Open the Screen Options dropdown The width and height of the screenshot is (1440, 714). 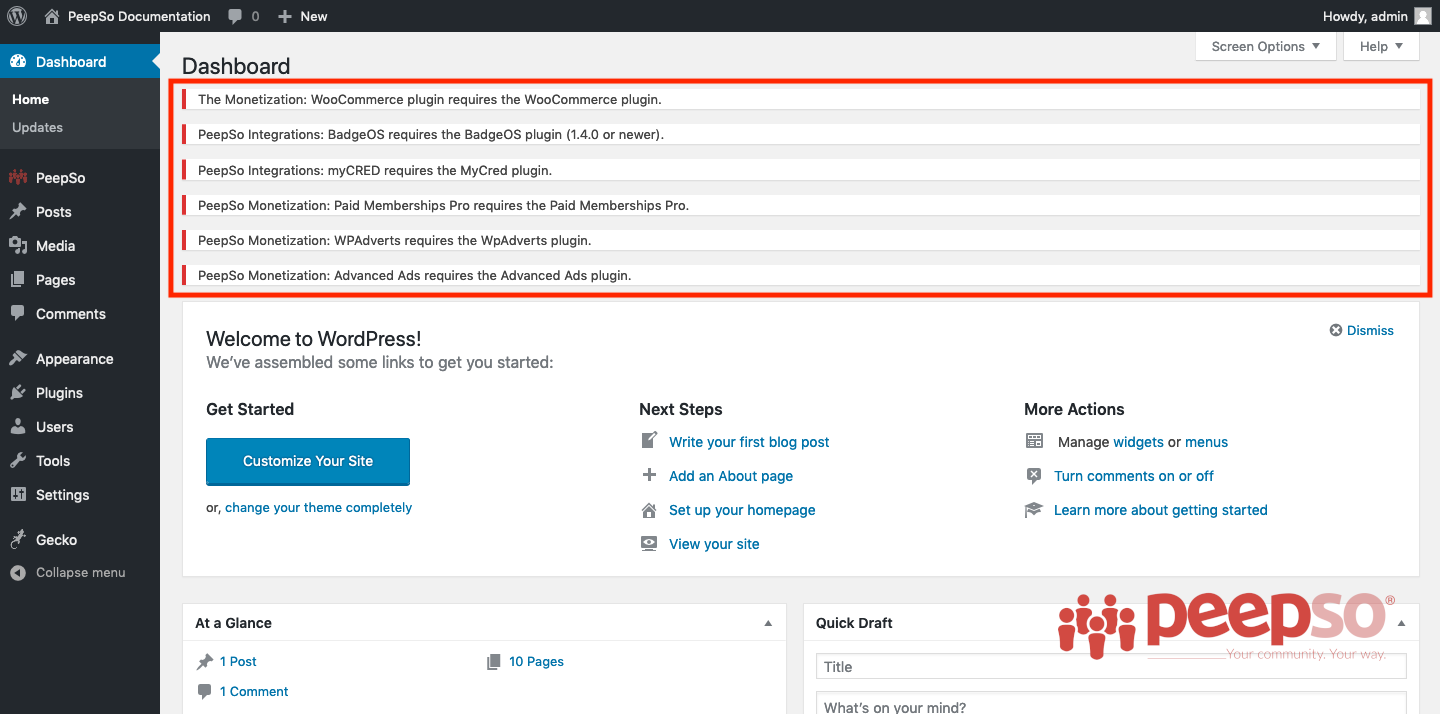coord(1266,46)
